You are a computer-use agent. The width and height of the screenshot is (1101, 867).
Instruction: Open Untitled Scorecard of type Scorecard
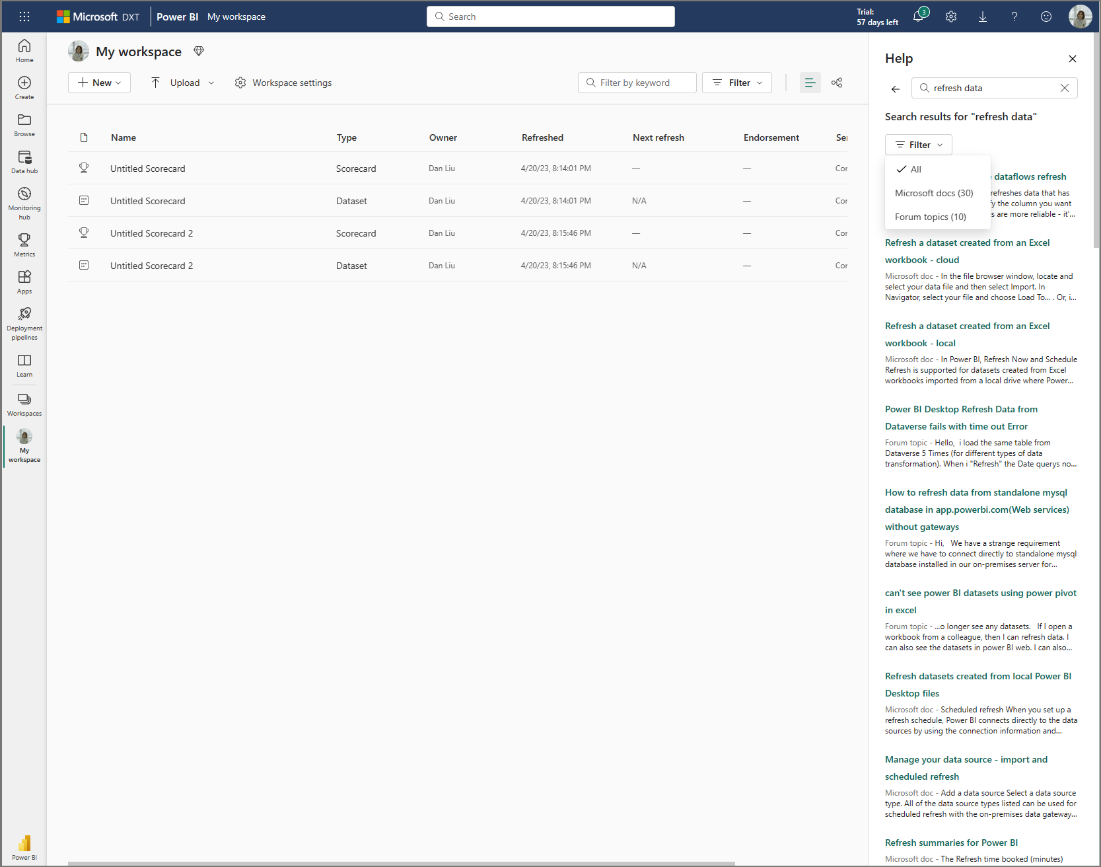click(147, 168)
